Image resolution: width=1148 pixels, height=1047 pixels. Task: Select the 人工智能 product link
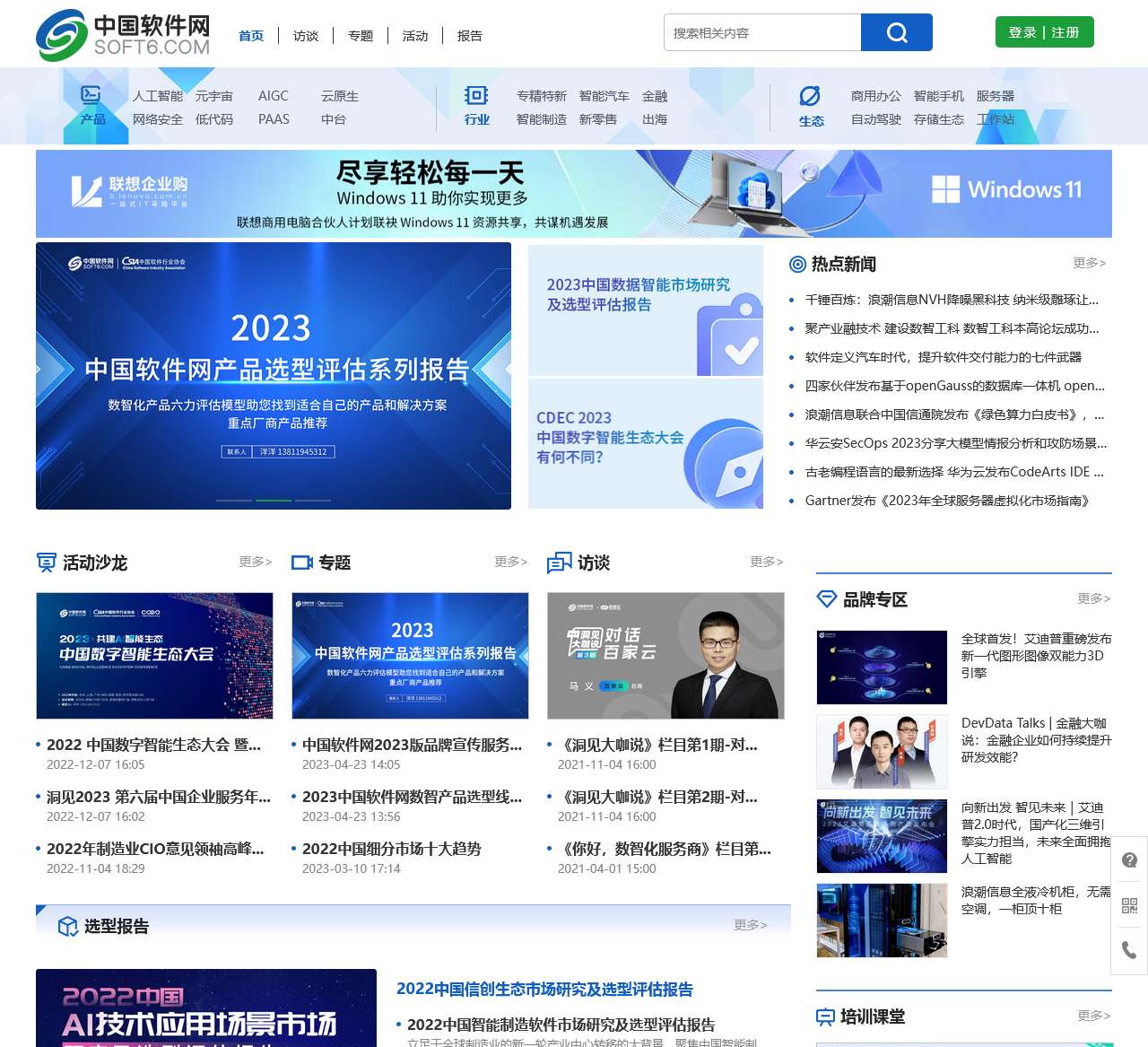[158, 96]
